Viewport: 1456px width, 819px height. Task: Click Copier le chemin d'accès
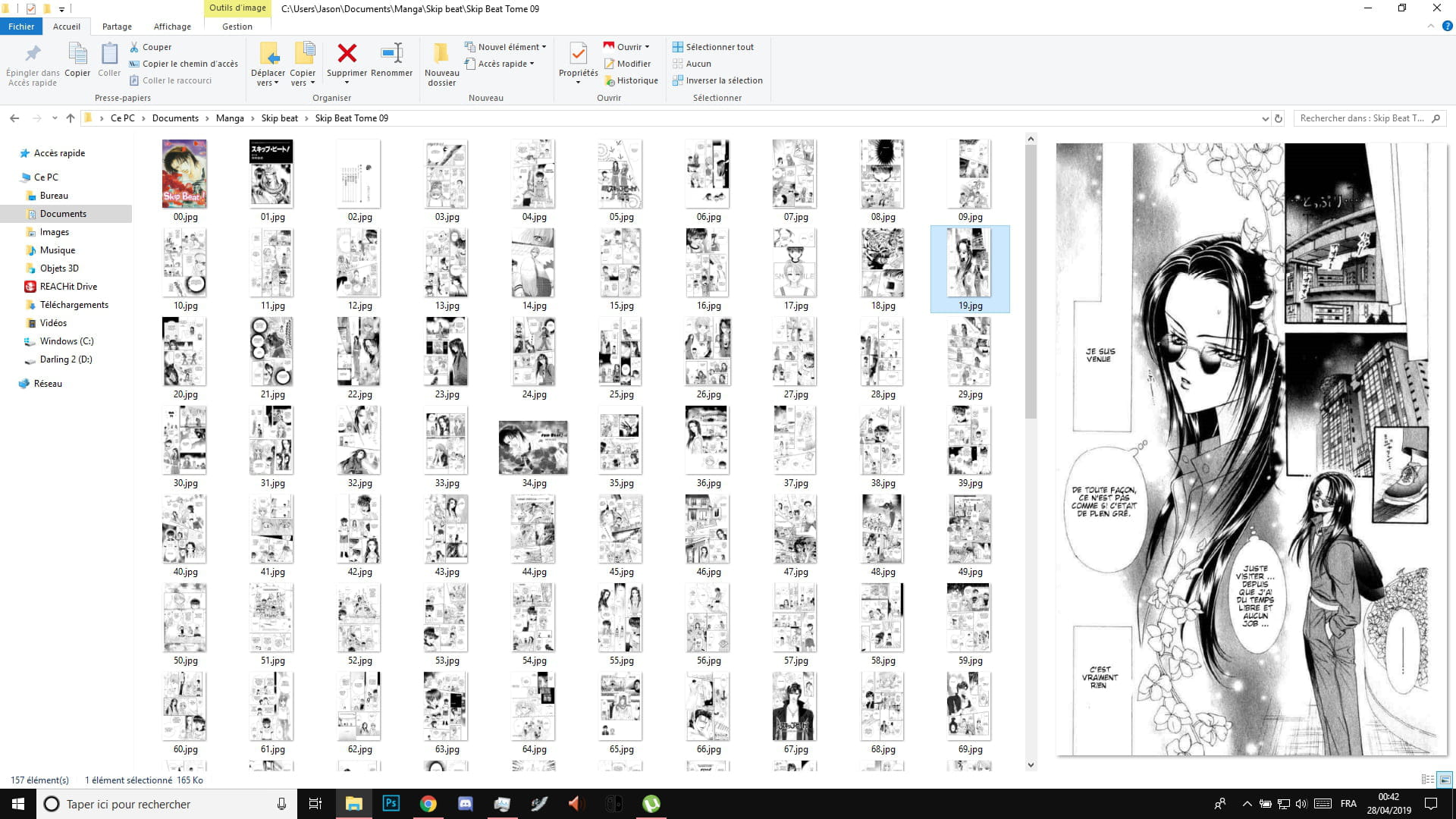184,64
